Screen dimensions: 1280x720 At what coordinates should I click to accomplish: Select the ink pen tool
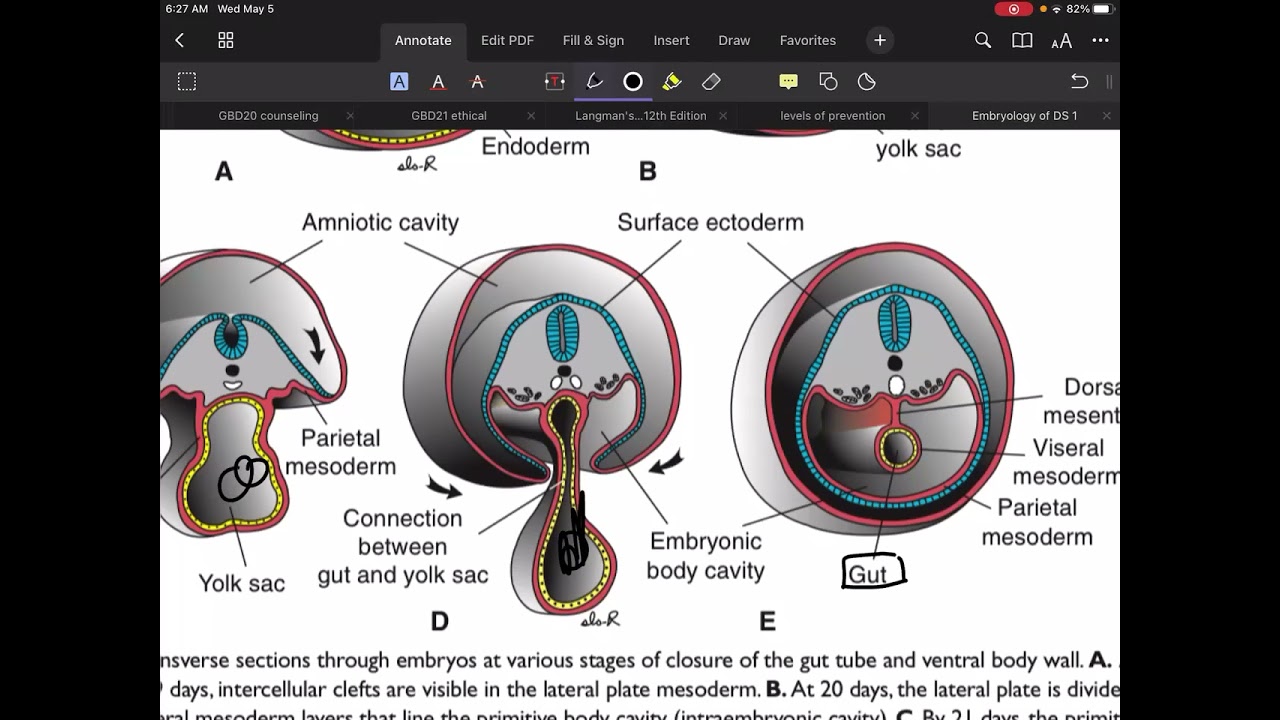pos(594,82)
